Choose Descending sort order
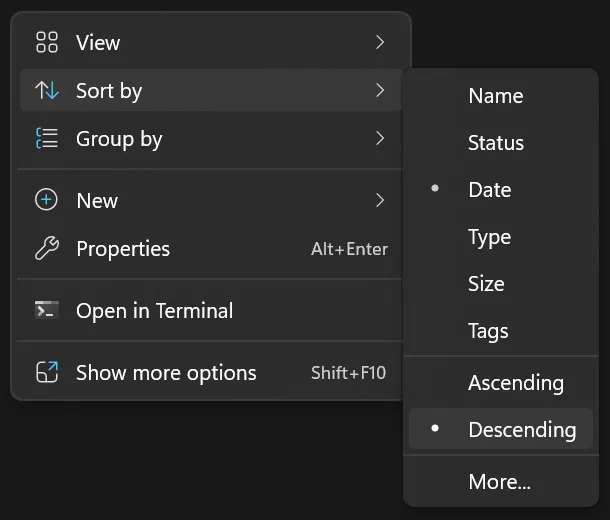This screenshot has height=520, width=610. [x=521, y=430]
